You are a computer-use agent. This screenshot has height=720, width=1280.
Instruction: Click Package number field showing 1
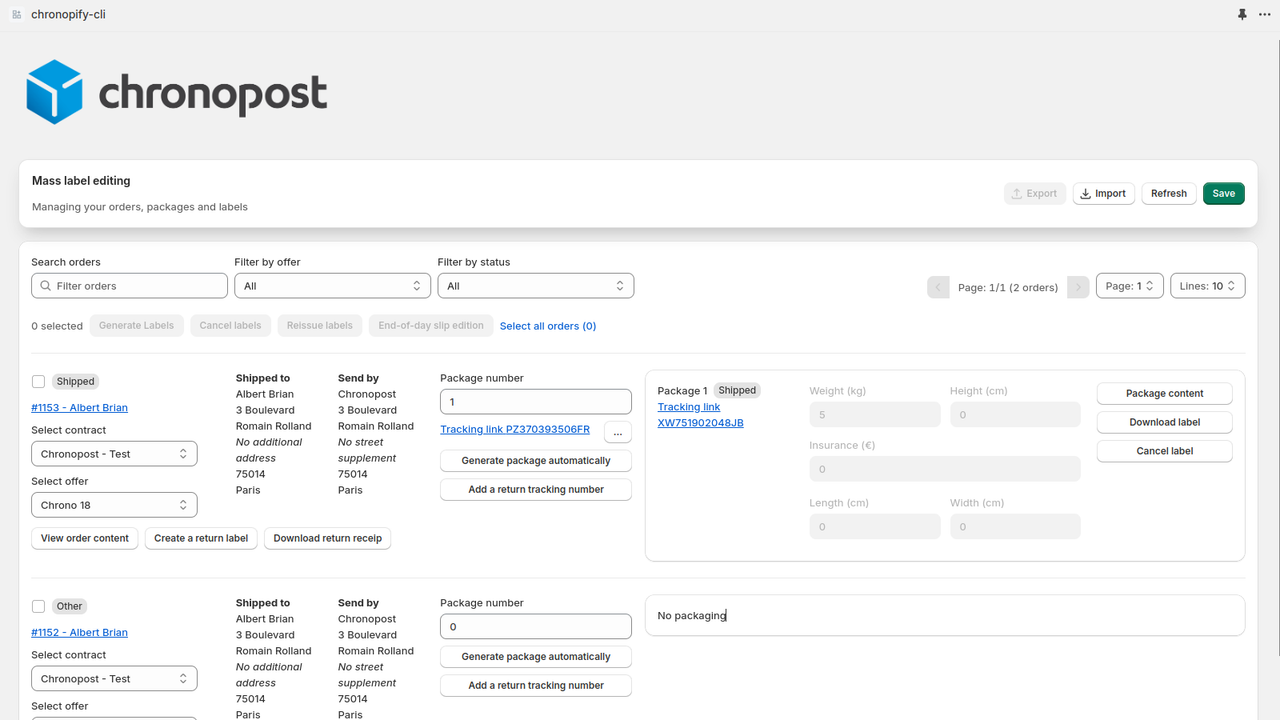(x=536, y=402)
